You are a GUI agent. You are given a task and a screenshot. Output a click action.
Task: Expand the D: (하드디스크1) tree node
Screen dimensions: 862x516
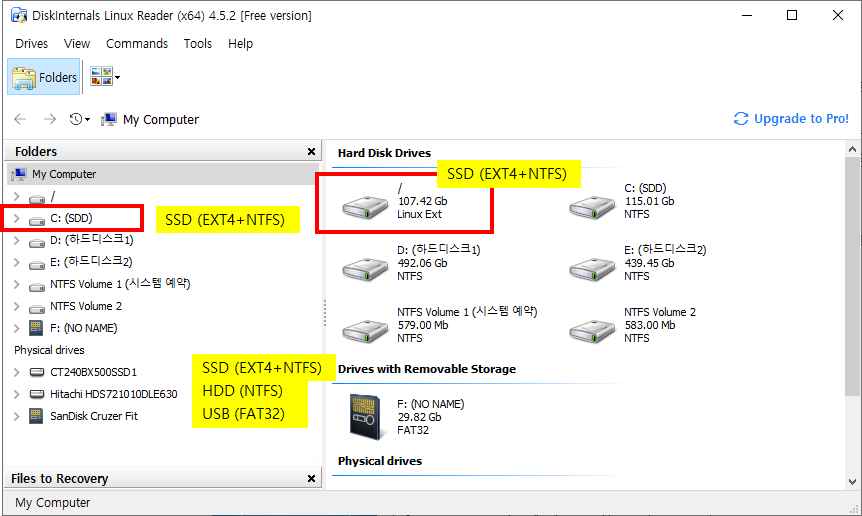click(x=16, y=241)
